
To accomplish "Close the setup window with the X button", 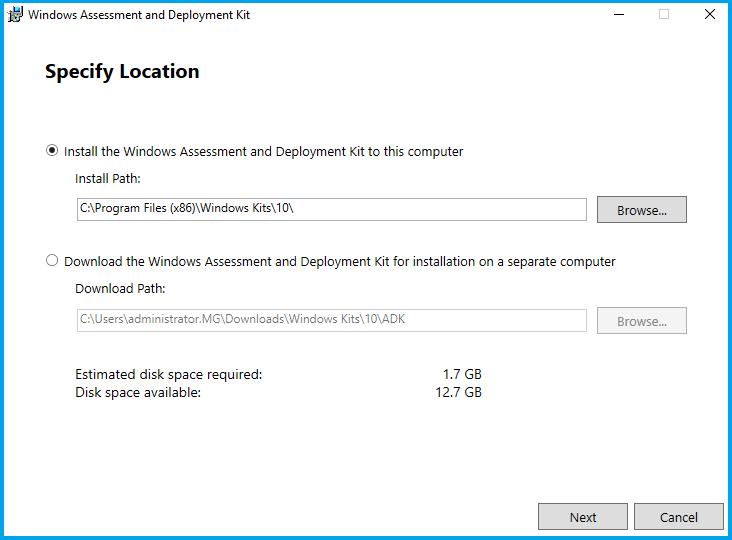I will [x=709, y=15].
